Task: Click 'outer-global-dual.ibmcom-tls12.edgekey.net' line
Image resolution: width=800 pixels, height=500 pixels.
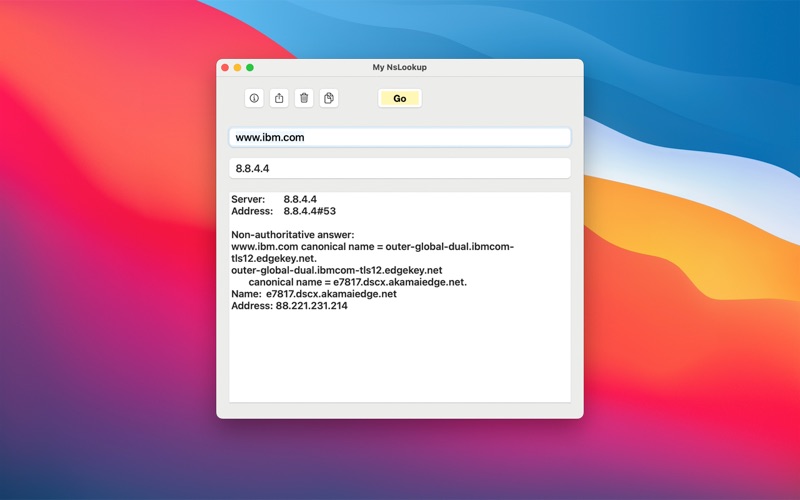Action: click(x=337, y=270)
